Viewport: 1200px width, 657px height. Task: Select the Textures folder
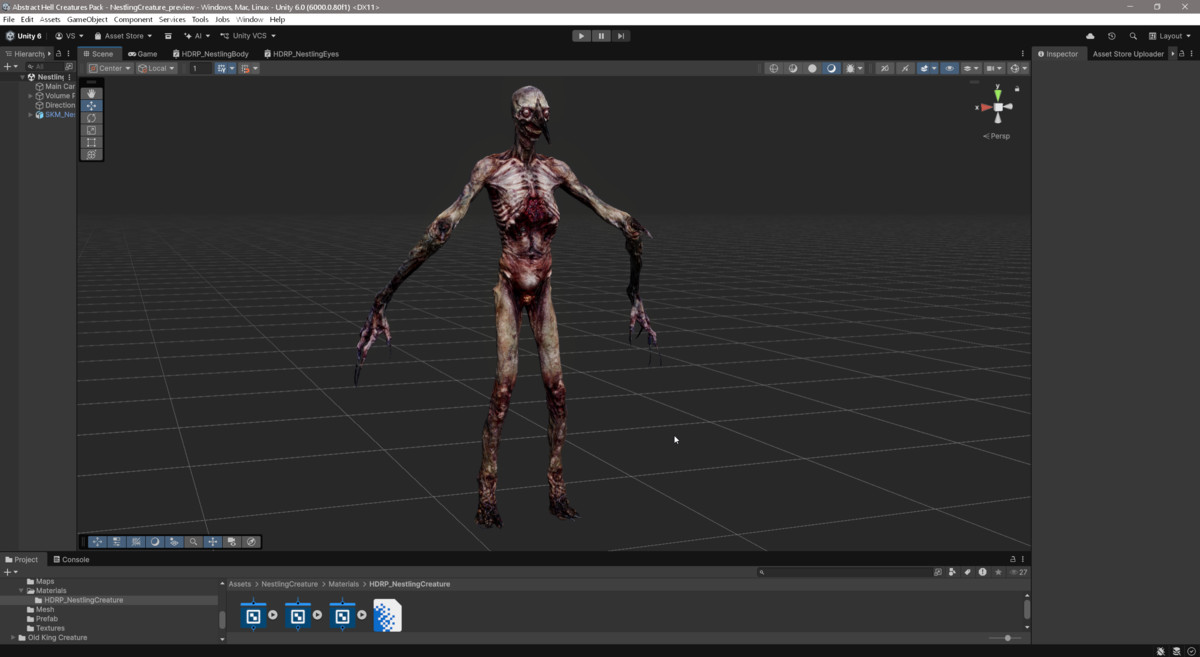45,628
